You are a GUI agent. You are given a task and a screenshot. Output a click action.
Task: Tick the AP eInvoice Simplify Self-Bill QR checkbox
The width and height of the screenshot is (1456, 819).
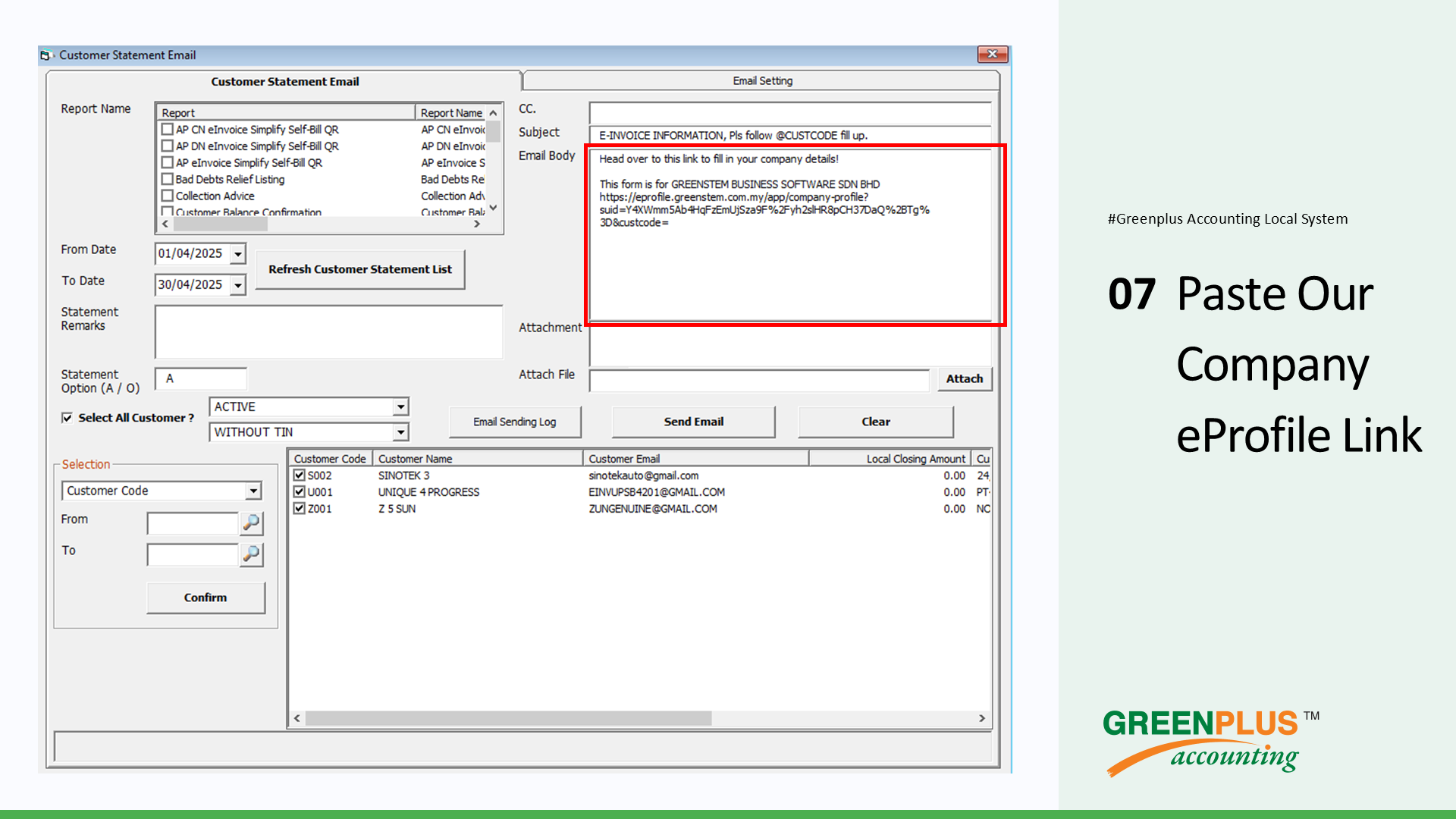168,163
